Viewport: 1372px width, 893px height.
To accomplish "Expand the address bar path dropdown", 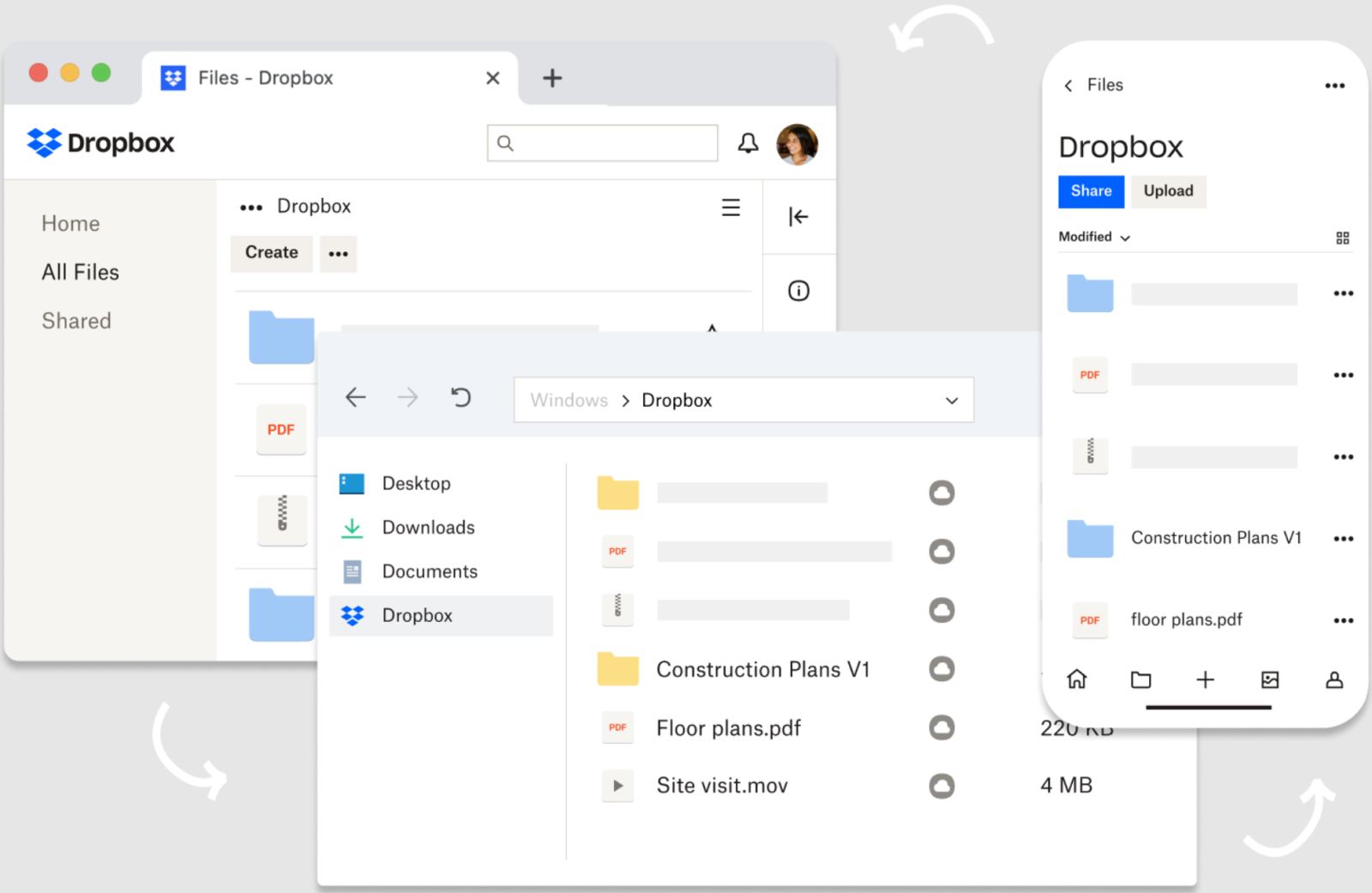I will pyautogui.click(x=951, y=401).
